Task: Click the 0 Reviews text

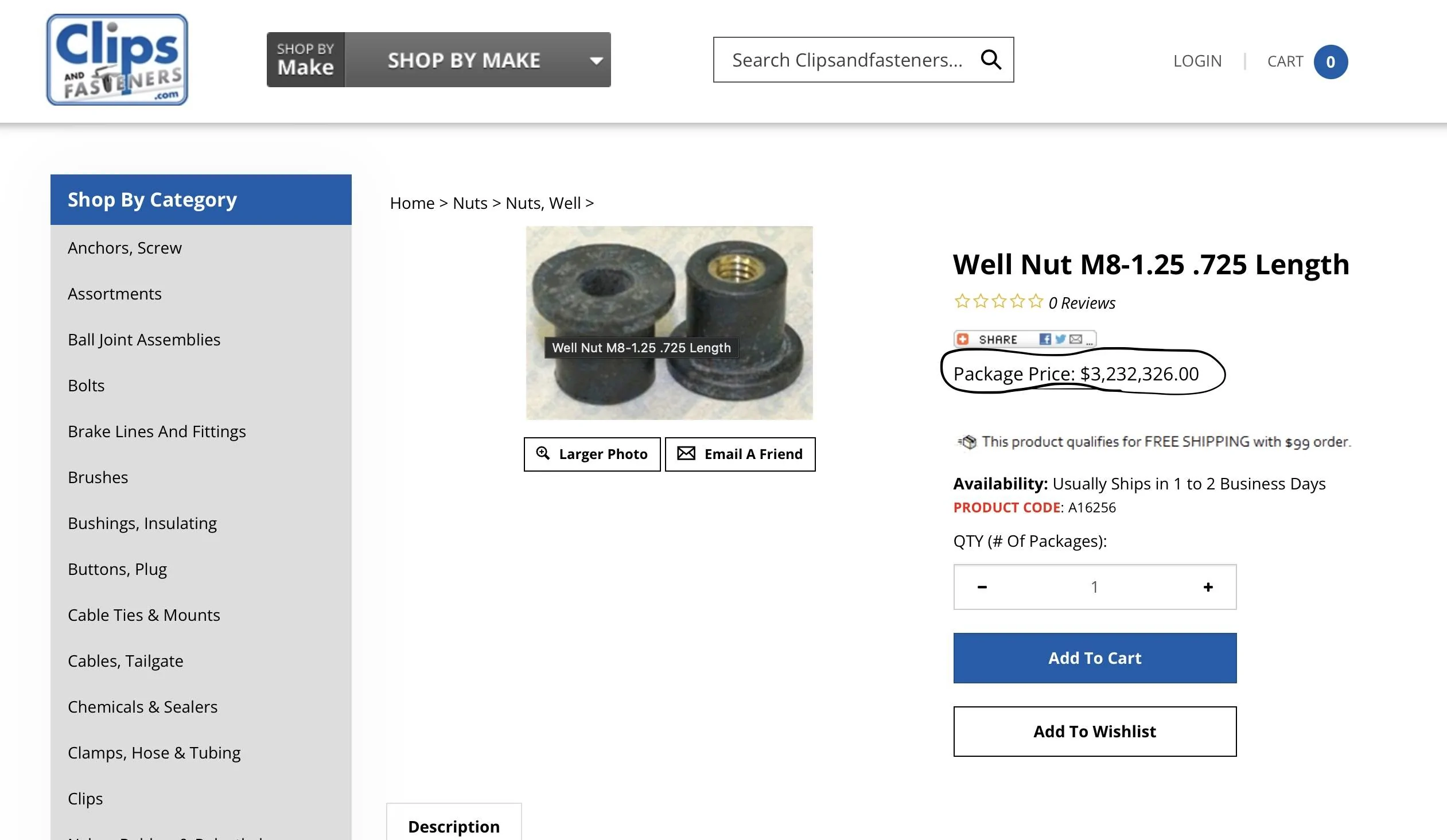Action: pos(1082,302)
